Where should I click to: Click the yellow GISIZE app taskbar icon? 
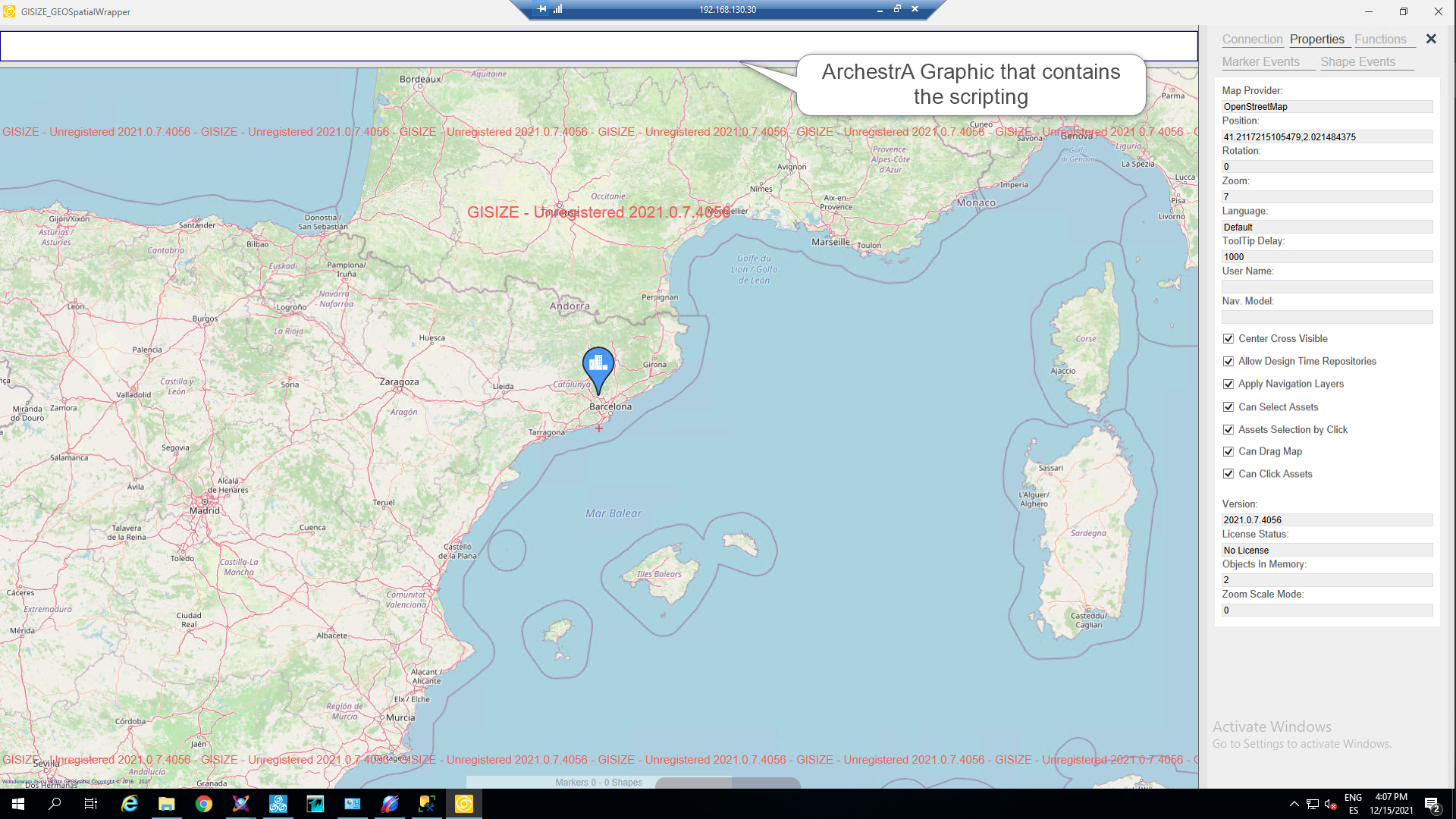pos(464,804)
